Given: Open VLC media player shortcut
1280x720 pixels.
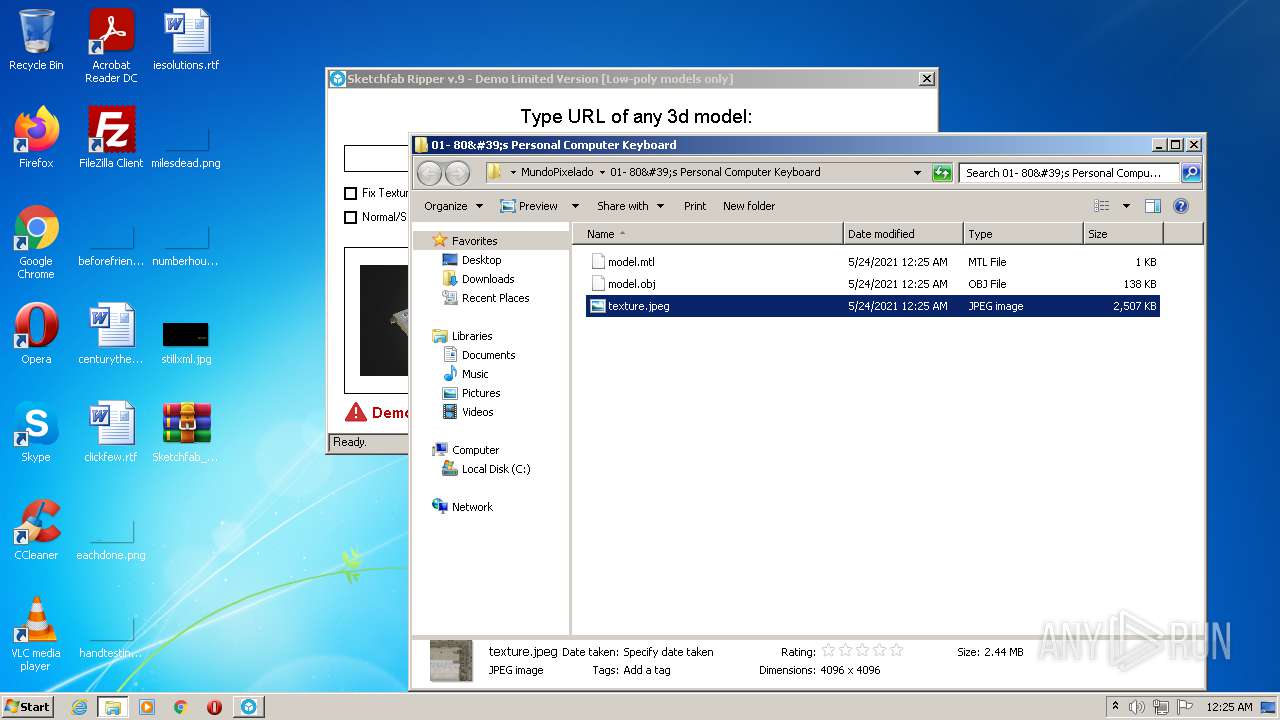Looking at the screenshot, I should coord(36,634).
